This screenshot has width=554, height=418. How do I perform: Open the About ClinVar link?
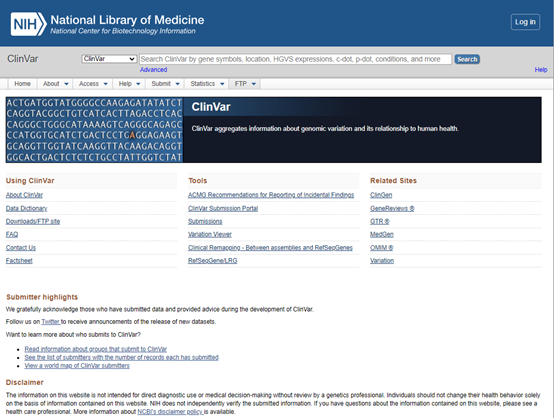tap(24, 195)
